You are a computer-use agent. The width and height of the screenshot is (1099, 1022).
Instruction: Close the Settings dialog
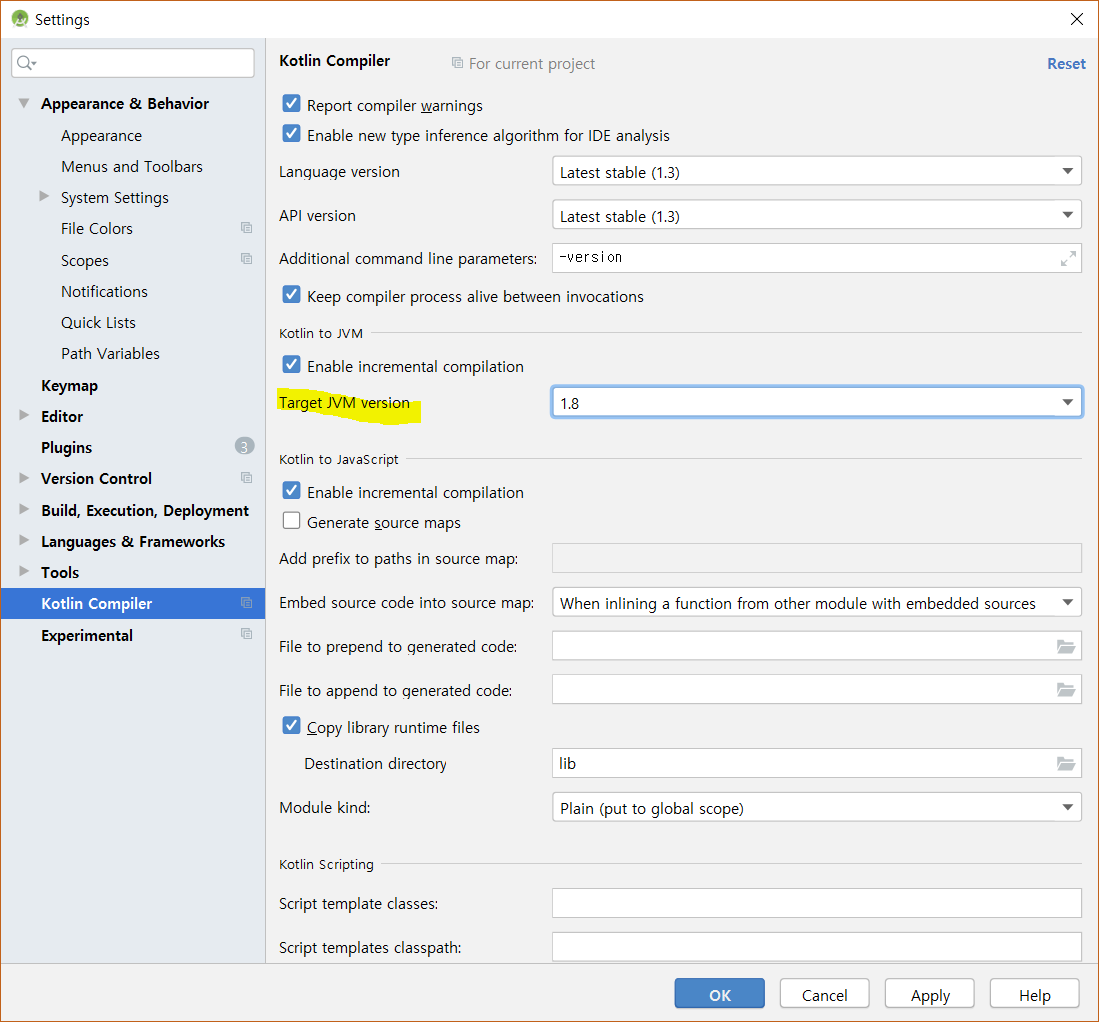(1077, 19)
